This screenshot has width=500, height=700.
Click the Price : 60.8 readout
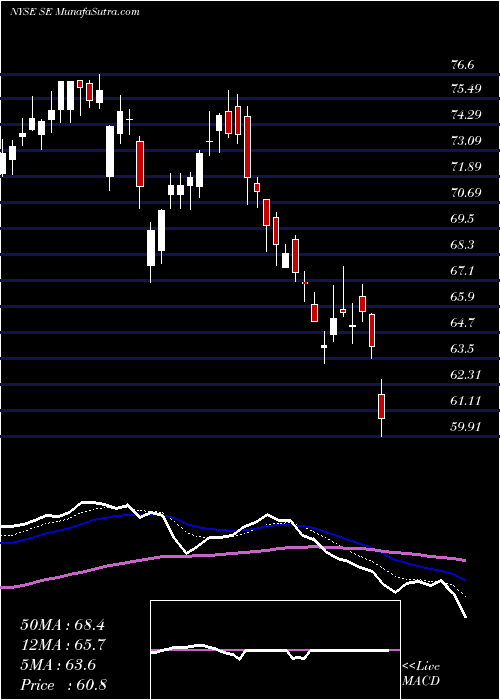[x=63, y=685]
